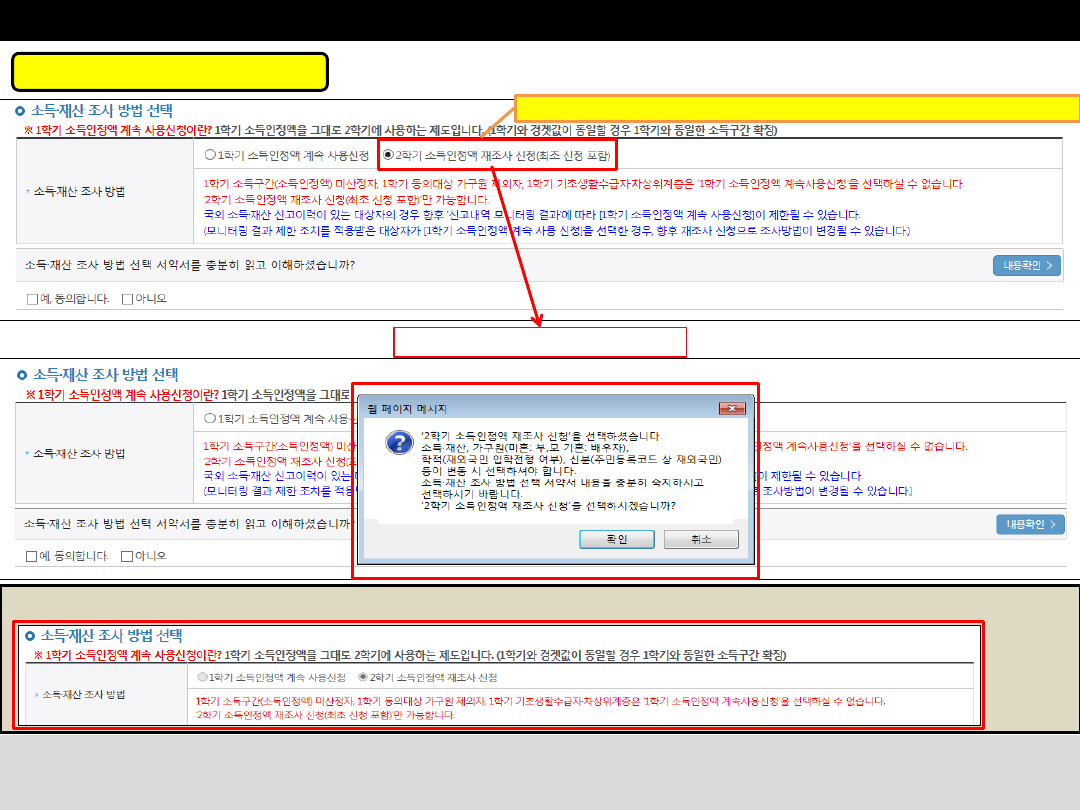The width and height of the screenshot is (1080, 810).
Task: Click the 웹 페이지 메시지 dialog title bar
Action: 540,409
